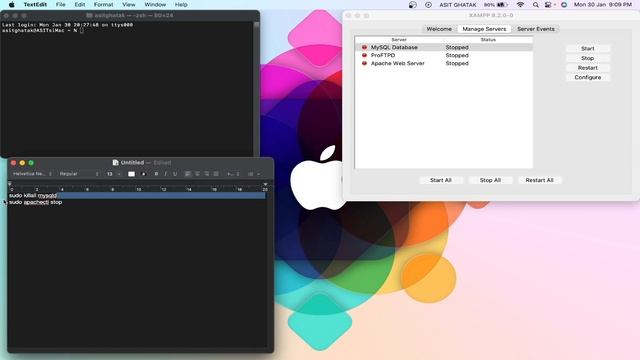Viewport: 640px width, 360px height.
Task: Switch to the Server Events tab
Action: coord(536,29)
